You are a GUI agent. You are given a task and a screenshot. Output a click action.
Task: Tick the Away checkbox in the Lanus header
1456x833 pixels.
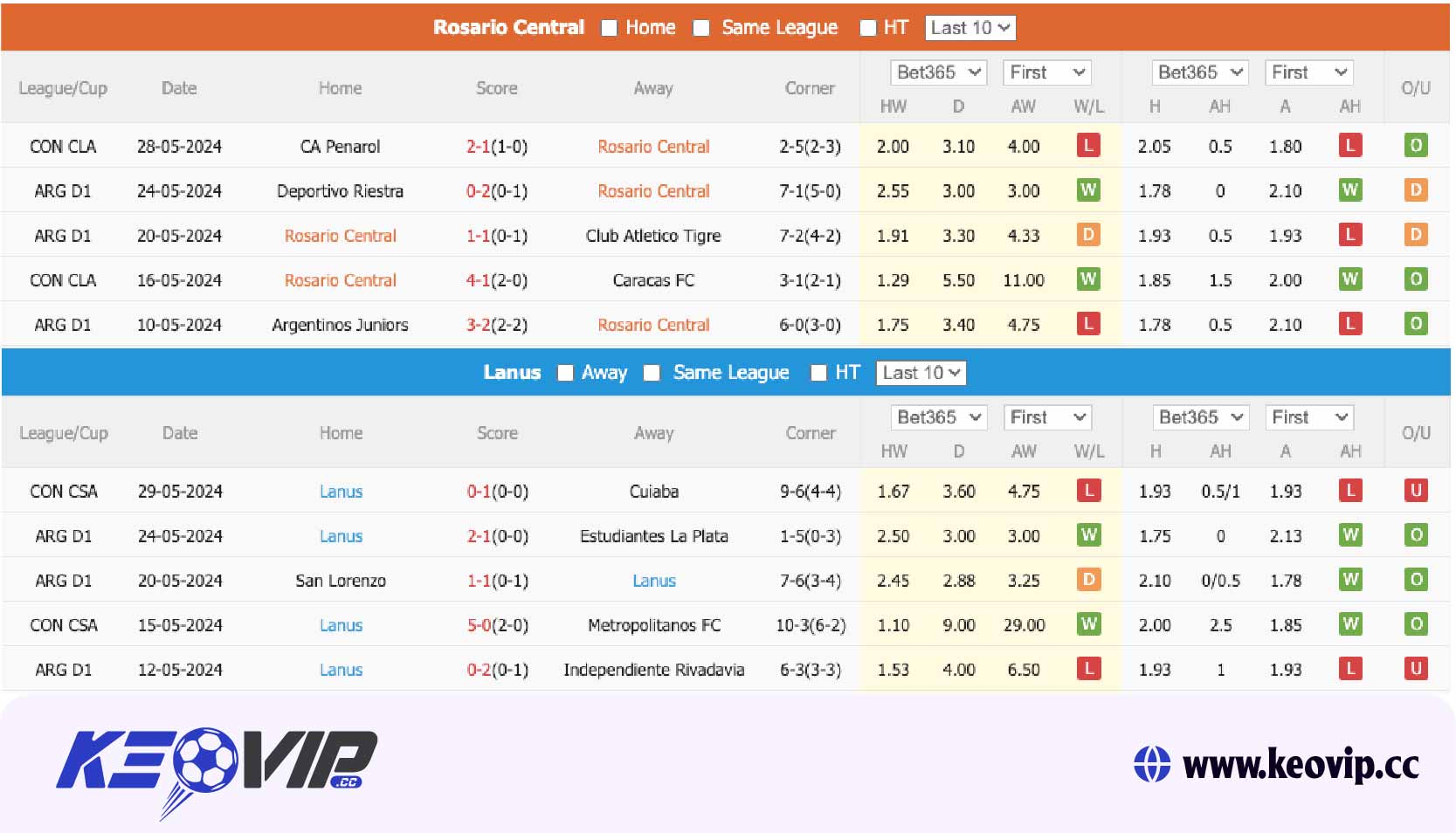(x=565, y=373)
